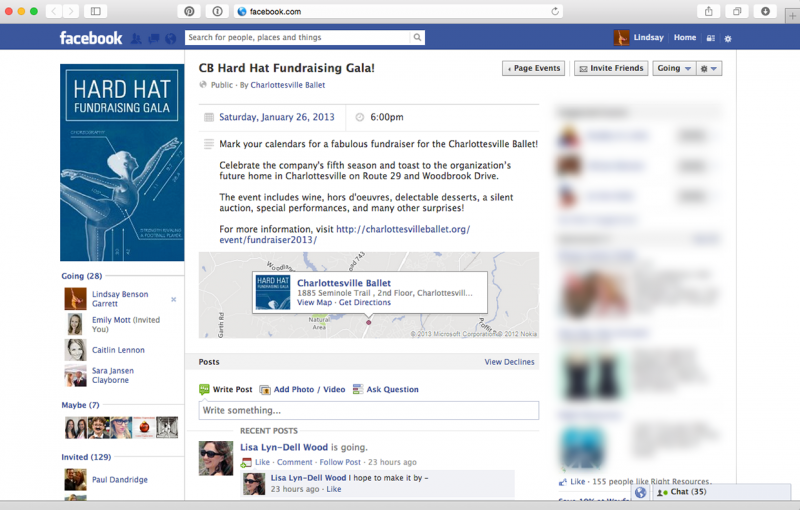800x510 pixels.
Task: Click Follow Post link
Action: 340,463
